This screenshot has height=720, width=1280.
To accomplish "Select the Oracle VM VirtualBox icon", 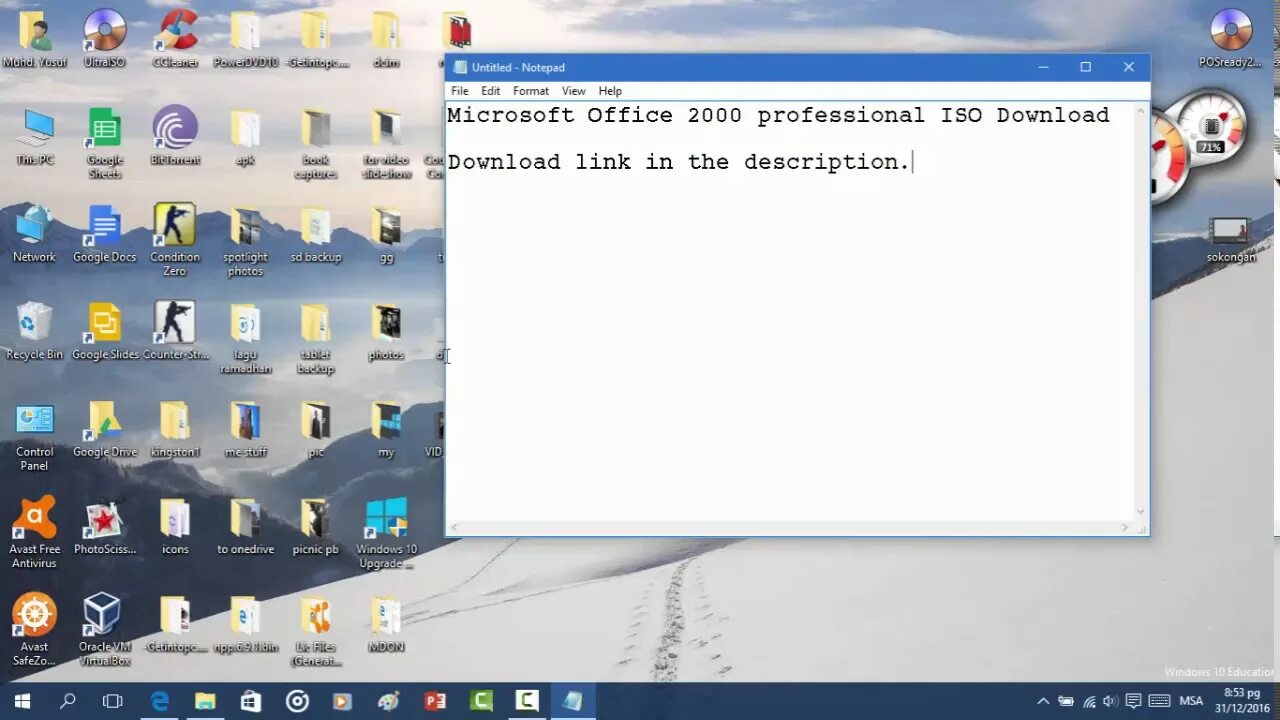I will tap(105, 630).
